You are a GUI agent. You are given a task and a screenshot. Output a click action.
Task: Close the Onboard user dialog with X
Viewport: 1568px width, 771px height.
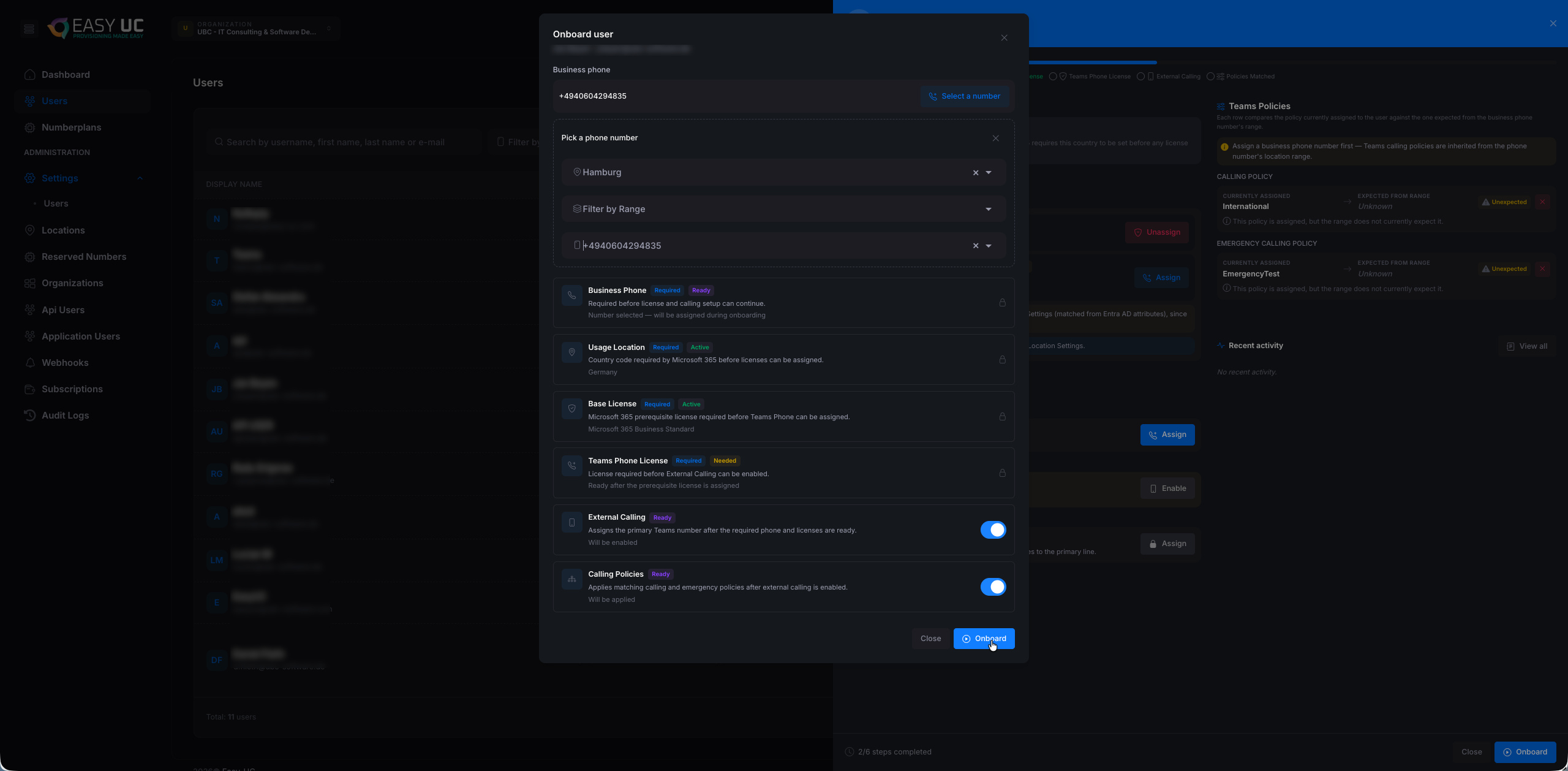pos(1004,38)
